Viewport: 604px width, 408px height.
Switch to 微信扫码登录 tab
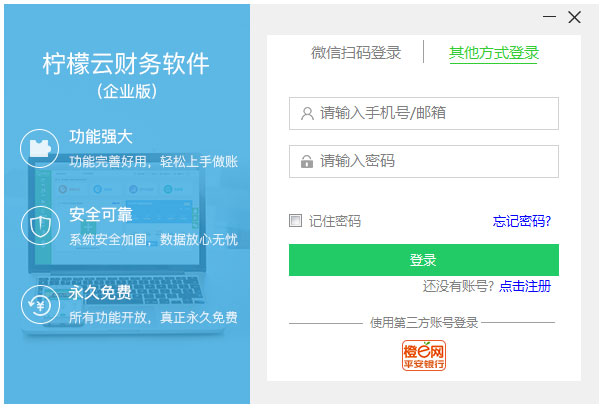[356, 53]
